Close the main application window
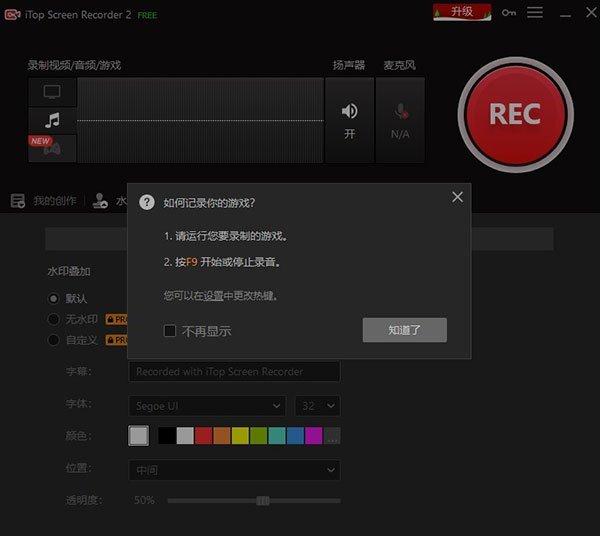The width and height of the screenshot is (600, 536). (x=591, y=13)
